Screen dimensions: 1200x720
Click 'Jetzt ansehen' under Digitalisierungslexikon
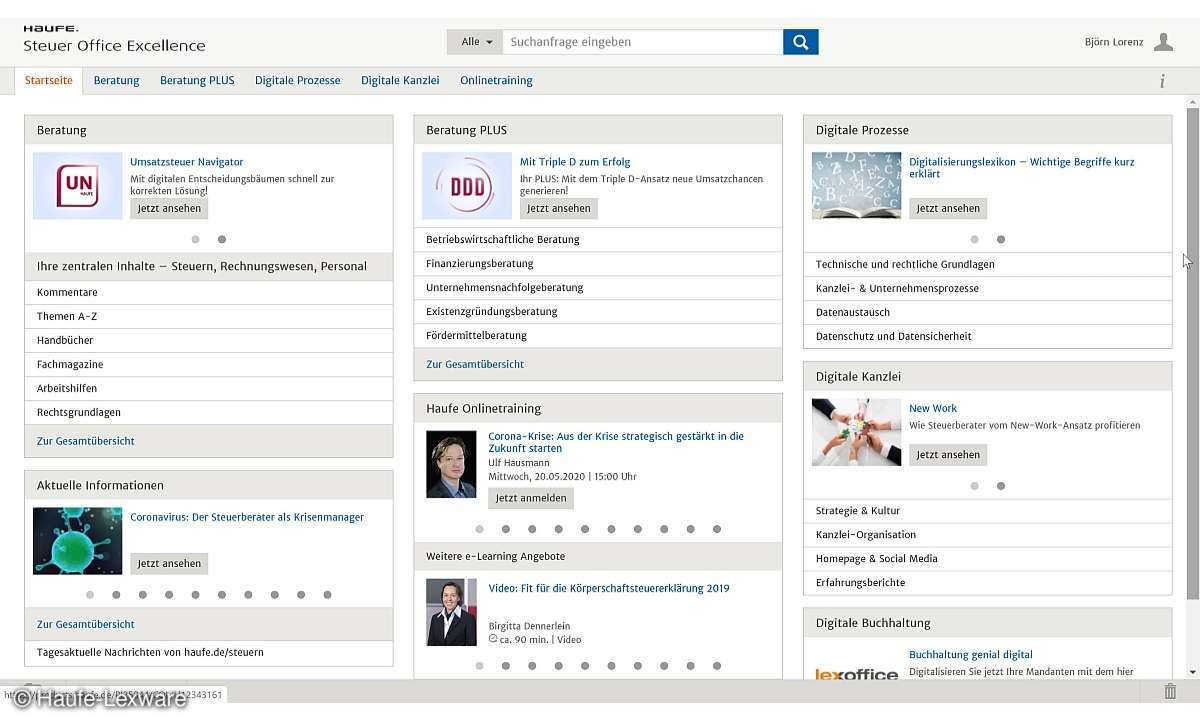click(x=948, y=209)
